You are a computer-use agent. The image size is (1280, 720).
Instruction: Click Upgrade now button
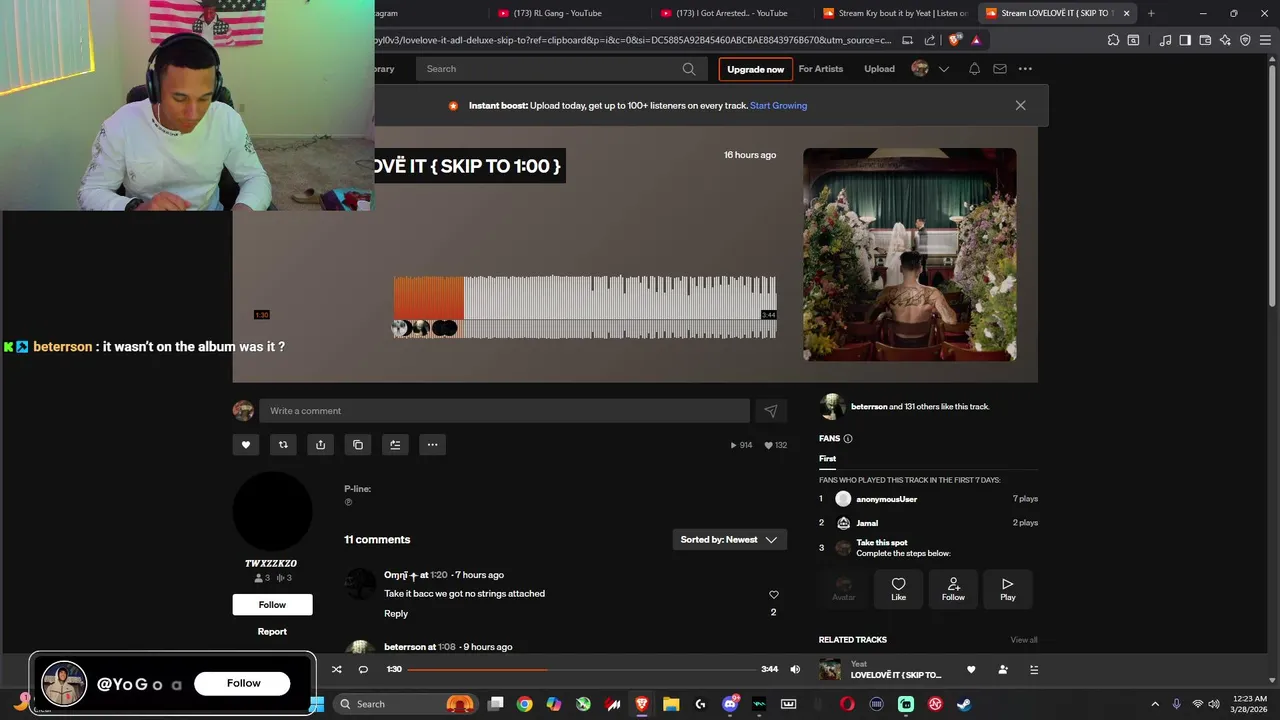coord(755,69)
